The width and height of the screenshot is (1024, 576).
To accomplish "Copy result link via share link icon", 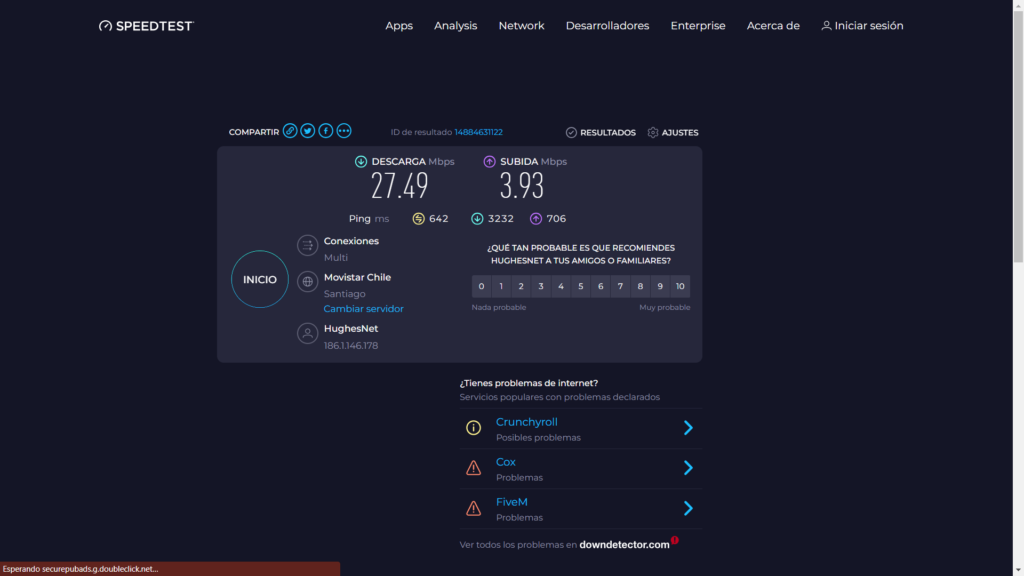I will coord(290,131).
